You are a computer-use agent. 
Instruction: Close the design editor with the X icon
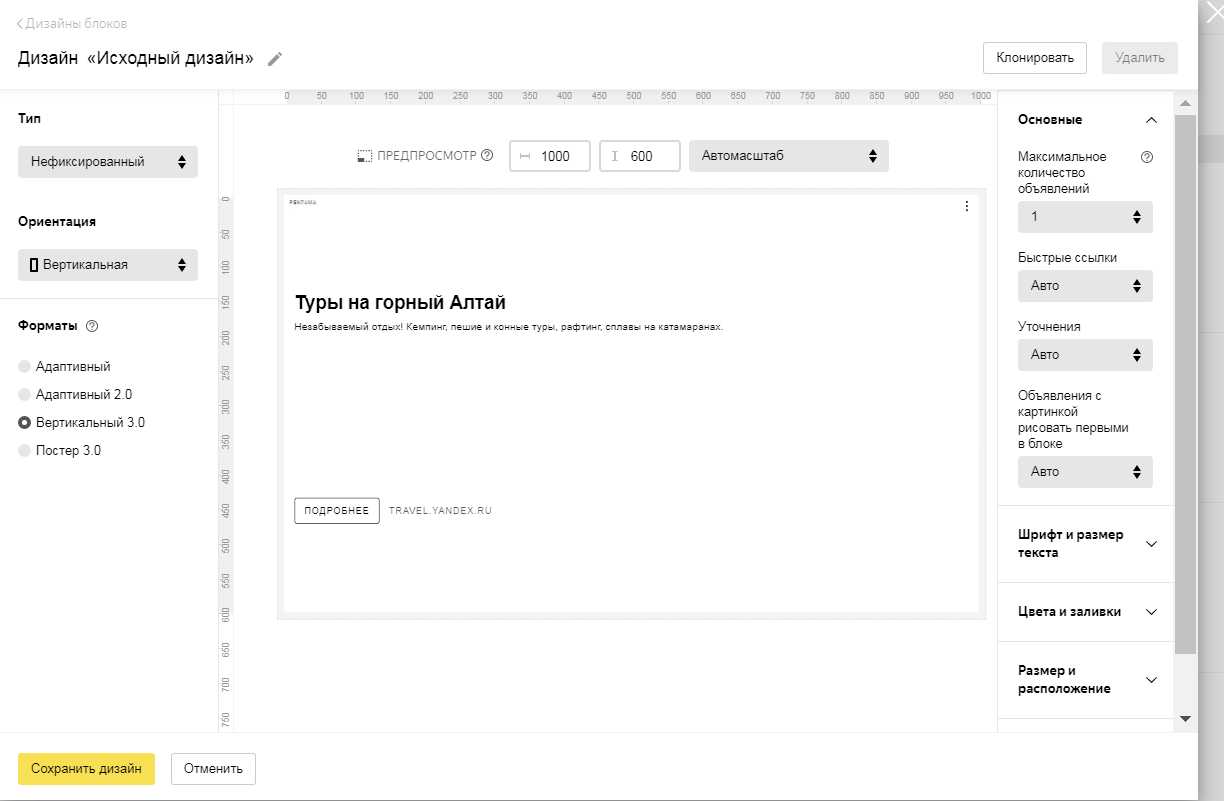1211,14
